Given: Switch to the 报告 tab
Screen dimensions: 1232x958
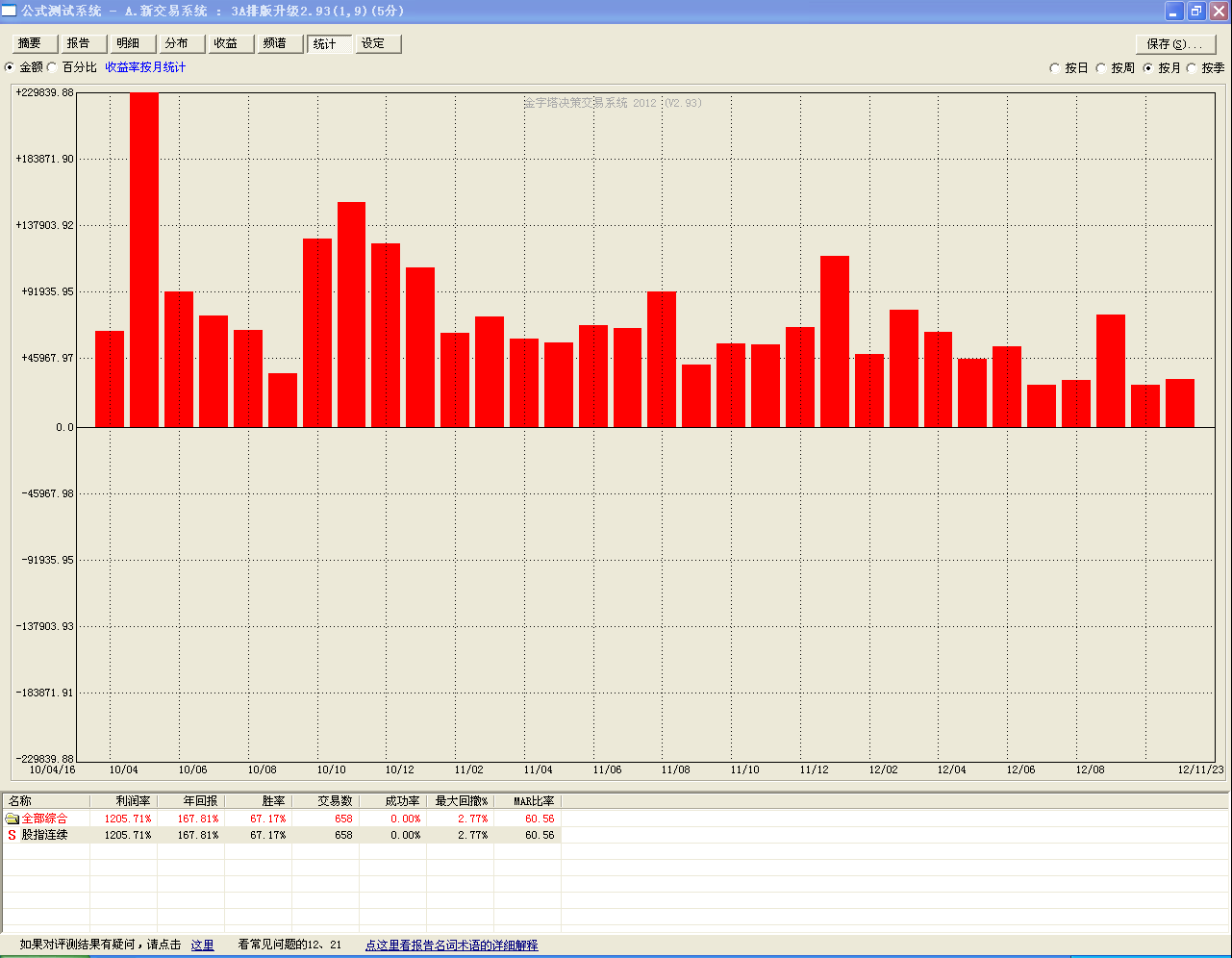Looking at the screenshot, I should click(84, 43).
